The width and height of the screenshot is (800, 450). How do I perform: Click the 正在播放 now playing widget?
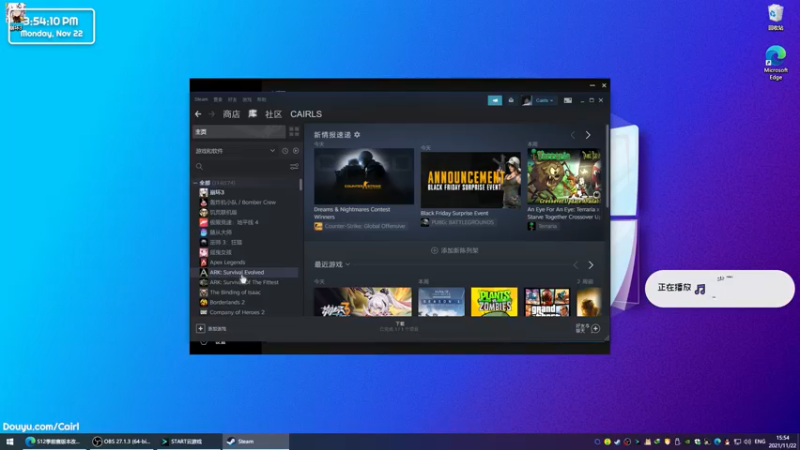point(719,289)
